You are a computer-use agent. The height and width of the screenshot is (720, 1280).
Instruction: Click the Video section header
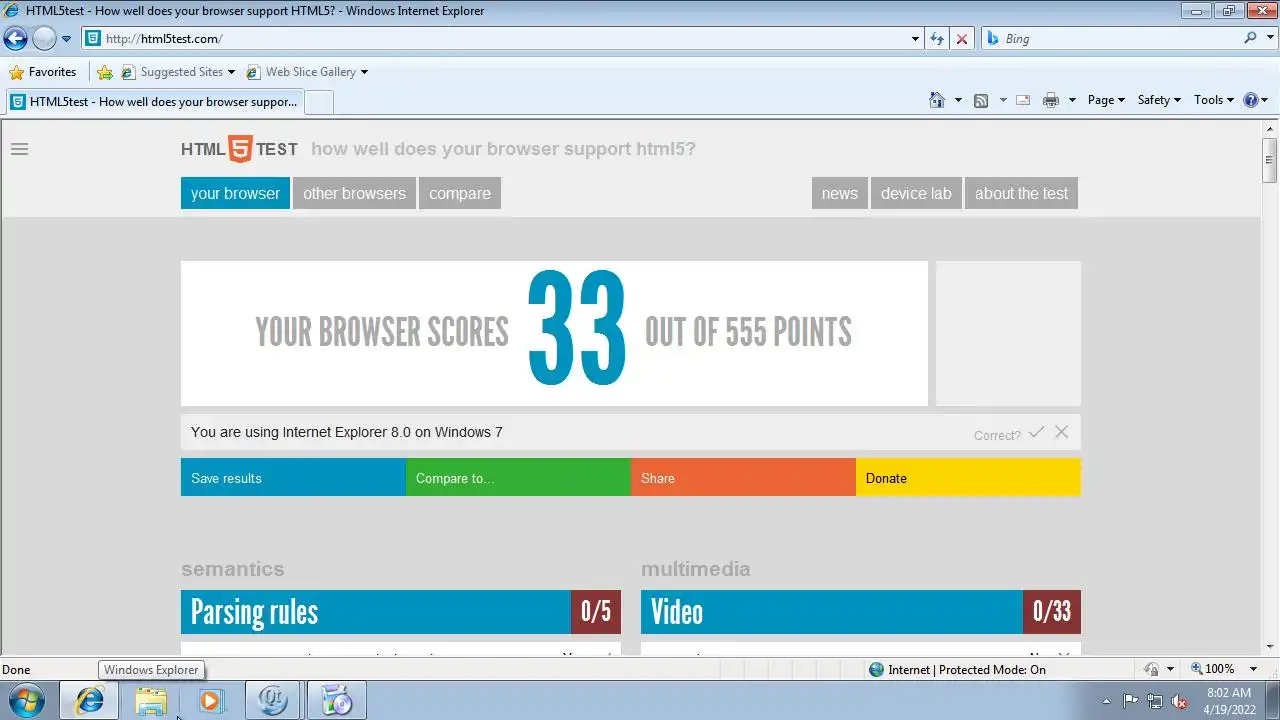pos(861,612)
